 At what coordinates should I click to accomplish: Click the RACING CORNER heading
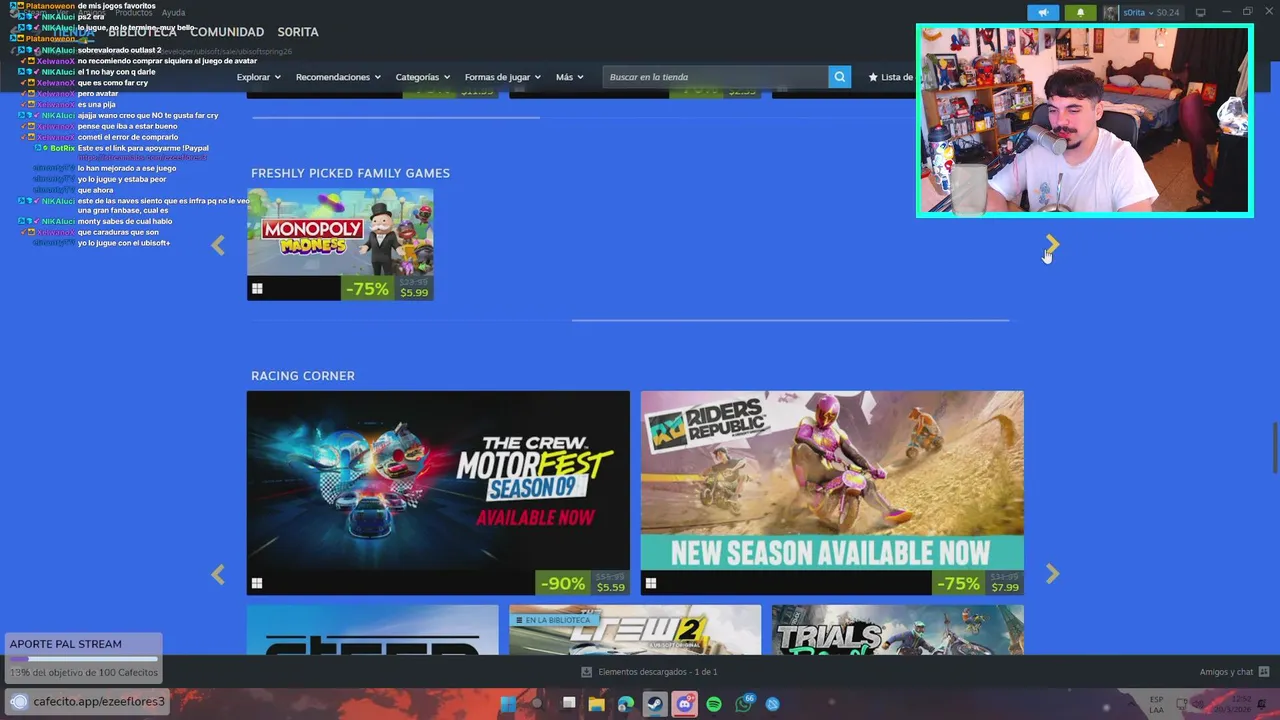click(303, 376)
